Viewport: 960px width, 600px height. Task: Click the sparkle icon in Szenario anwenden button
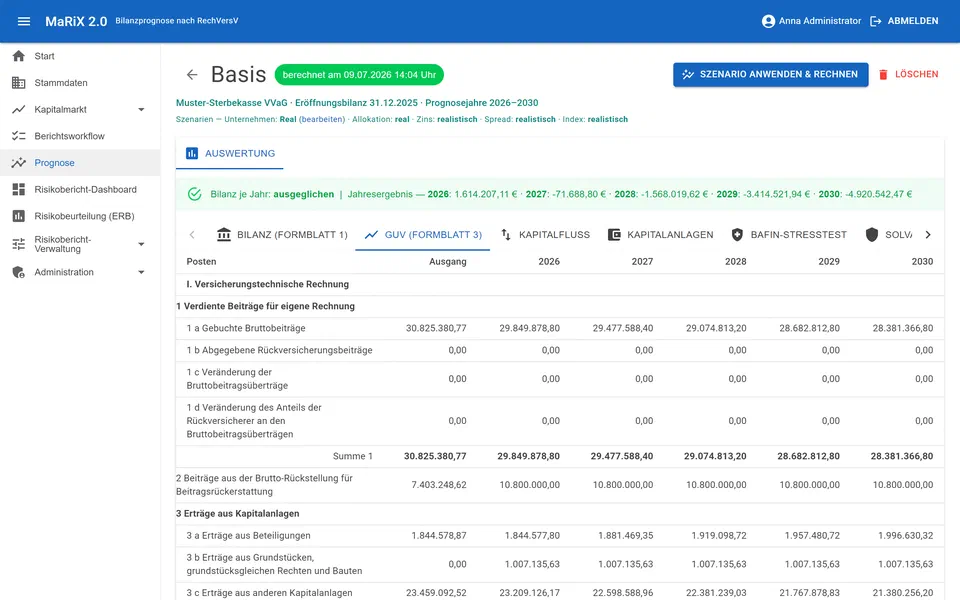[x=688, y=74]
